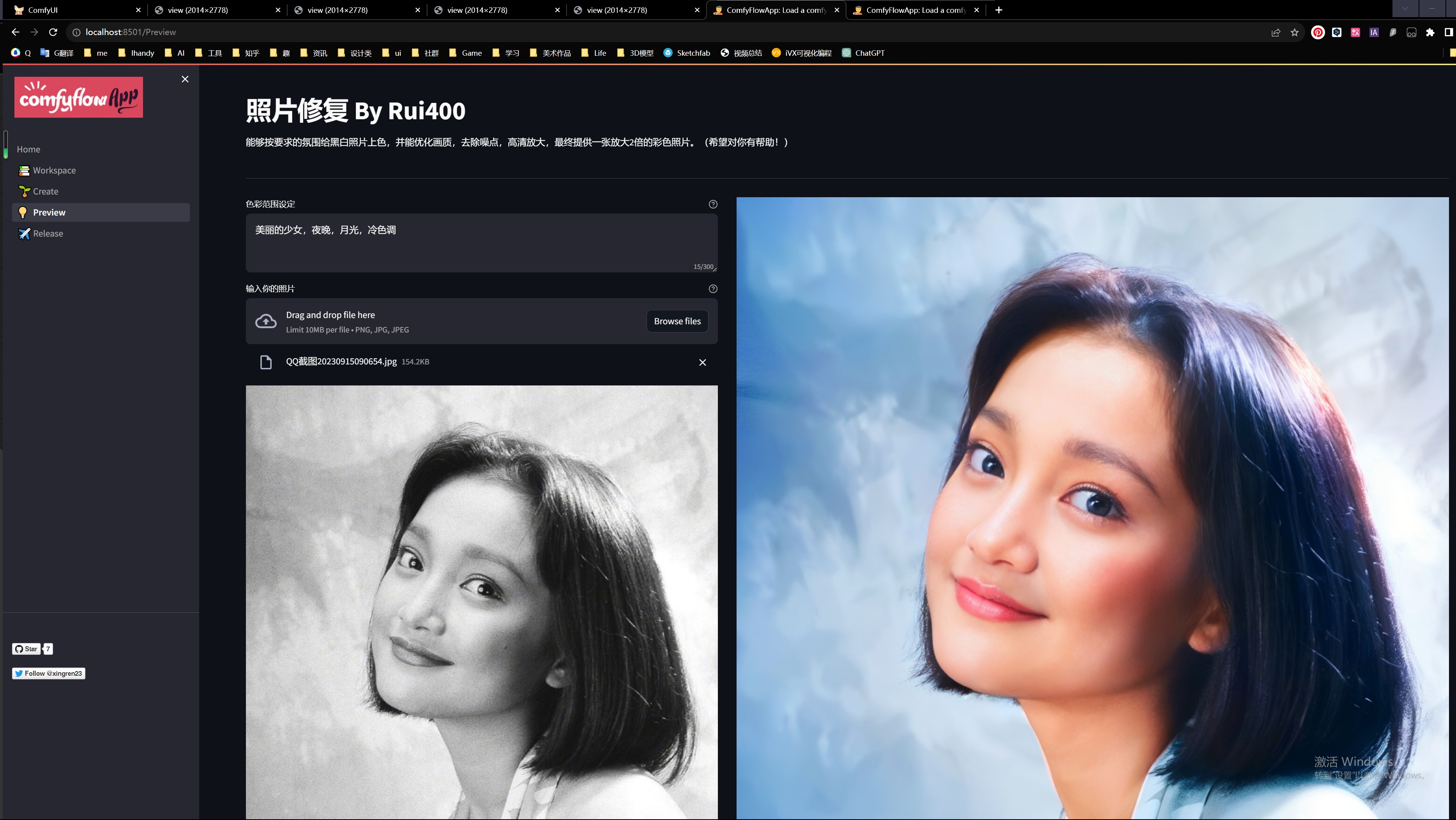Click the Create seedling icon
This screenshot has height=820, width=1456.
pos(24,192)
